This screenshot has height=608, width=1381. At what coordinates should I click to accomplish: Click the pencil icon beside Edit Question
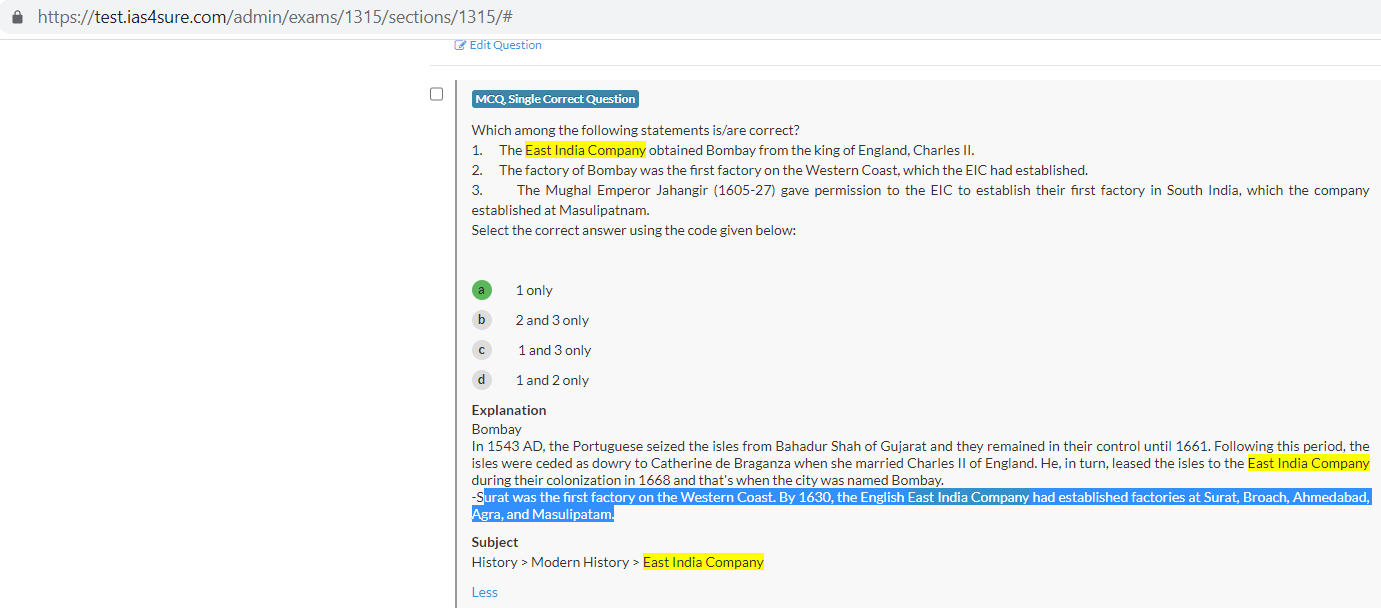coord(460,45)
